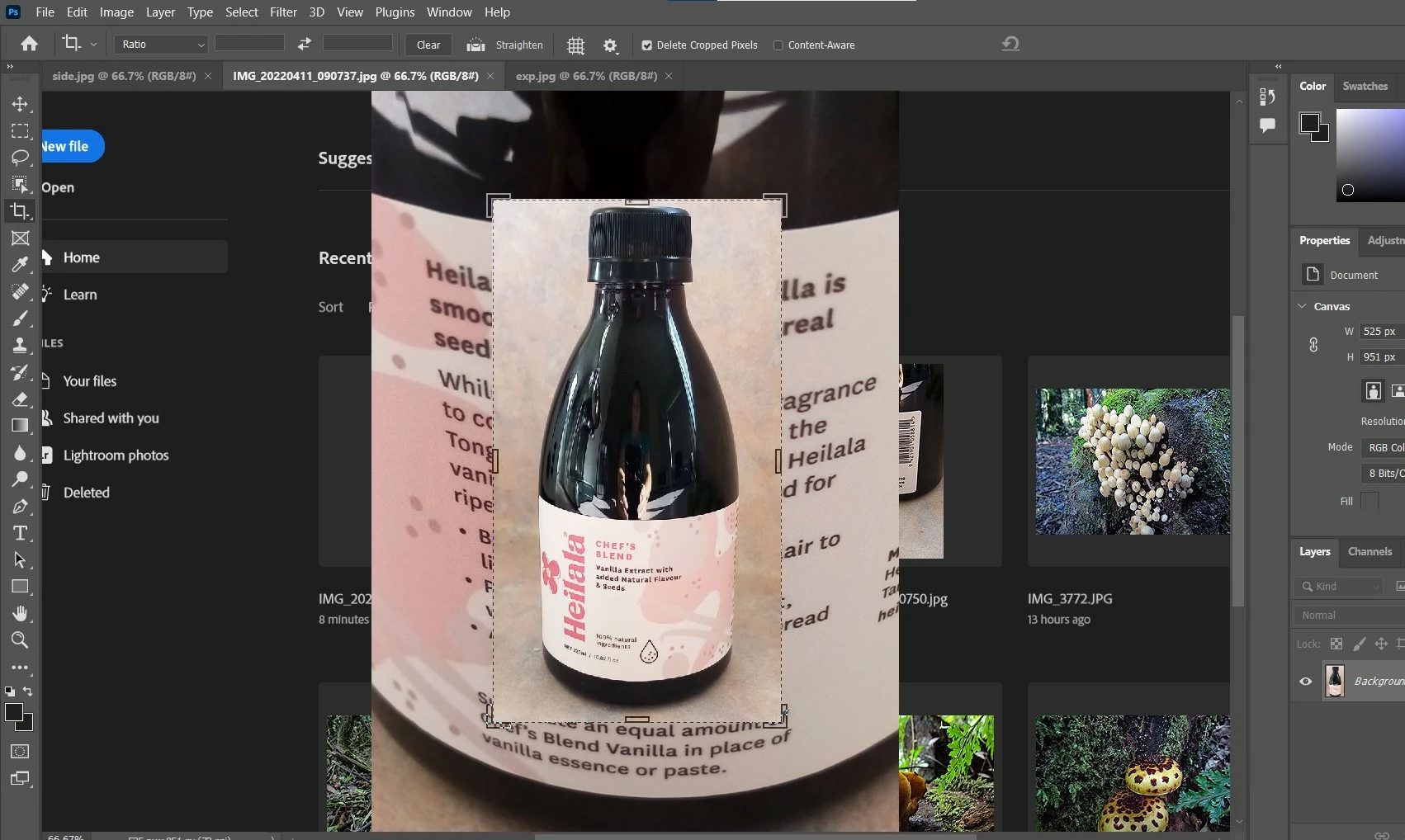Collapse the Canvas section

pyautogui.click(x=1302, y=306)
